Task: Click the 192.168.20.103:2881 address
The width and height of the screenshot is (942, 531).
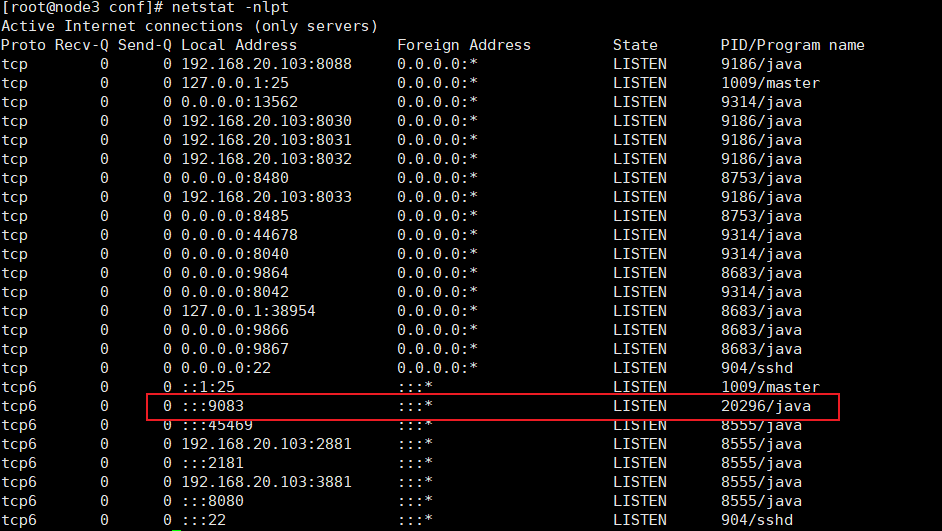Action: (266, 444)
